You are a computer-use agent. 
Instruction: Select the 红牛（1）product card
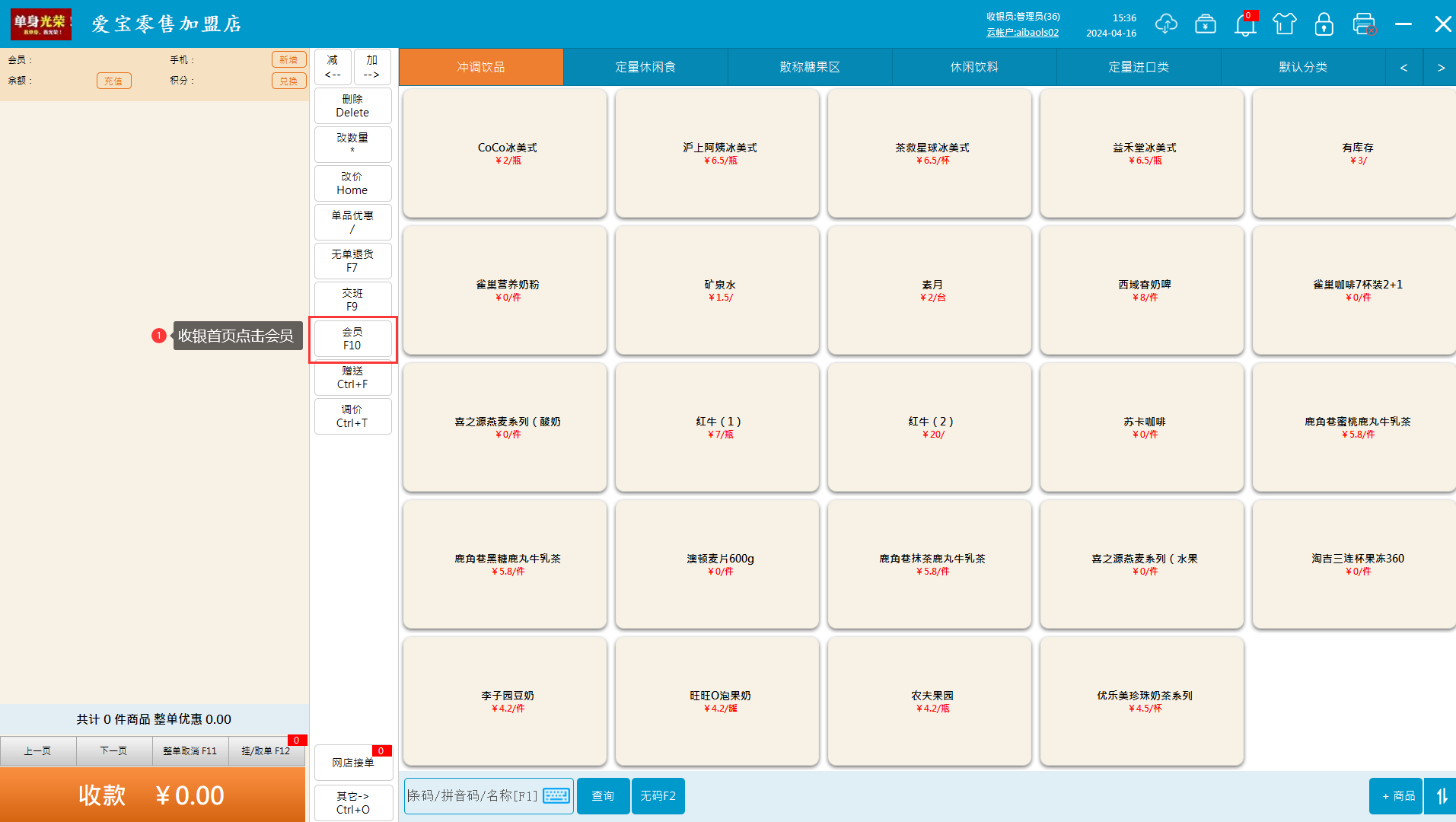(717, 427)
